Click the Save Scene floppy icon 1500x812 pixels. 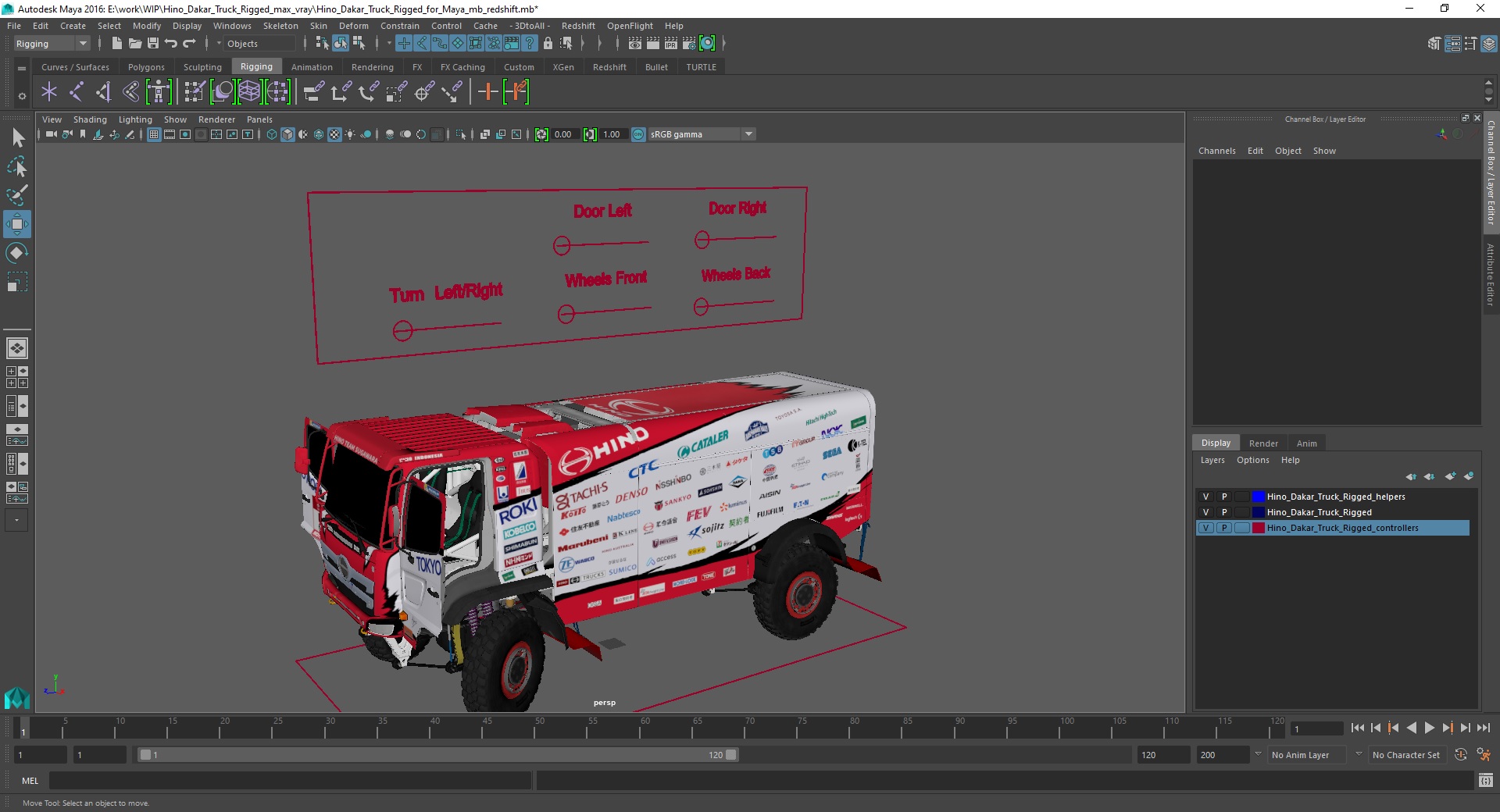pos(153,44)
